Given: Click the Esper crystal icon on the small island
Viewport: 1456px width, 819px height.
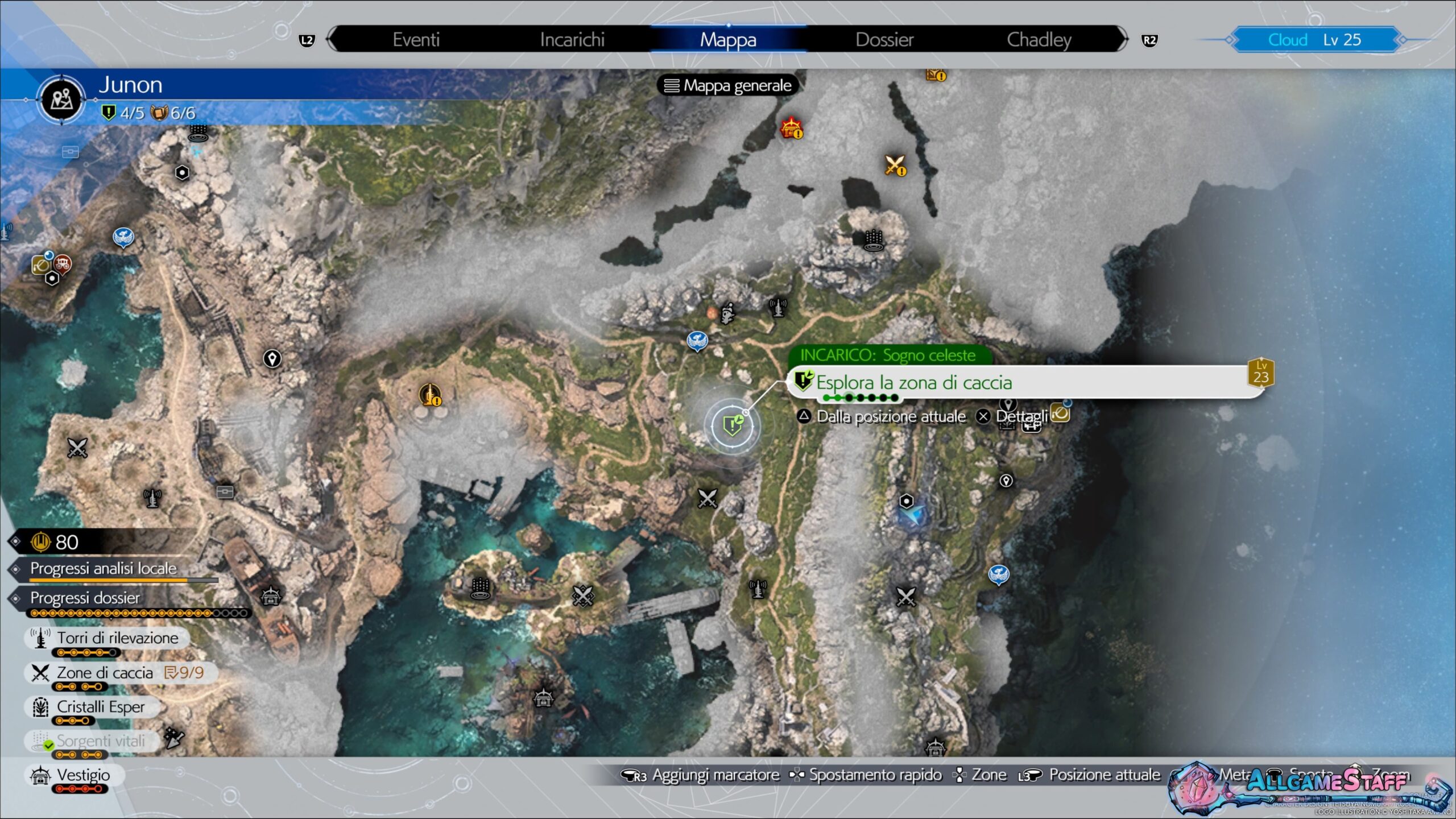Looking at the screenshot, I should (481, 589).
